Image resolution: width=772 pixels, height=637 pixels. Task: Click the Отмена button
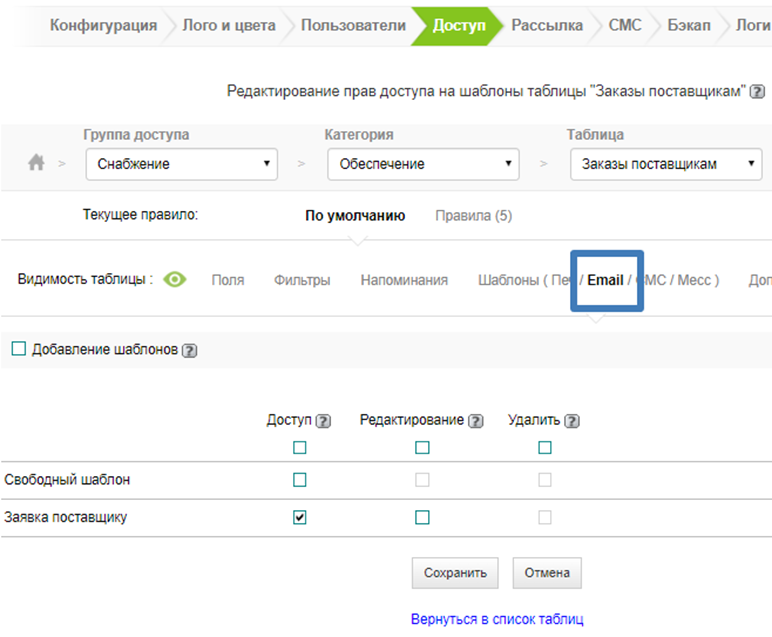tap(546, 573)
